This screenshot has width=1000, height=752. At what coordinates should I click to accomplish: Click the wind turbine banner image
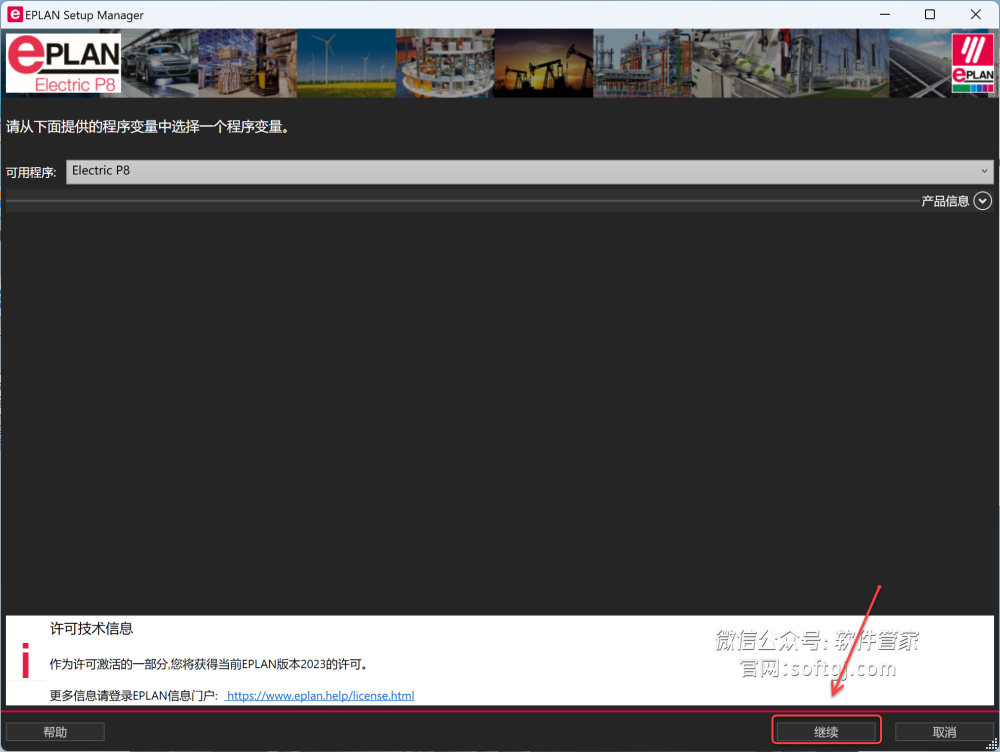click(x=346, y=63)
